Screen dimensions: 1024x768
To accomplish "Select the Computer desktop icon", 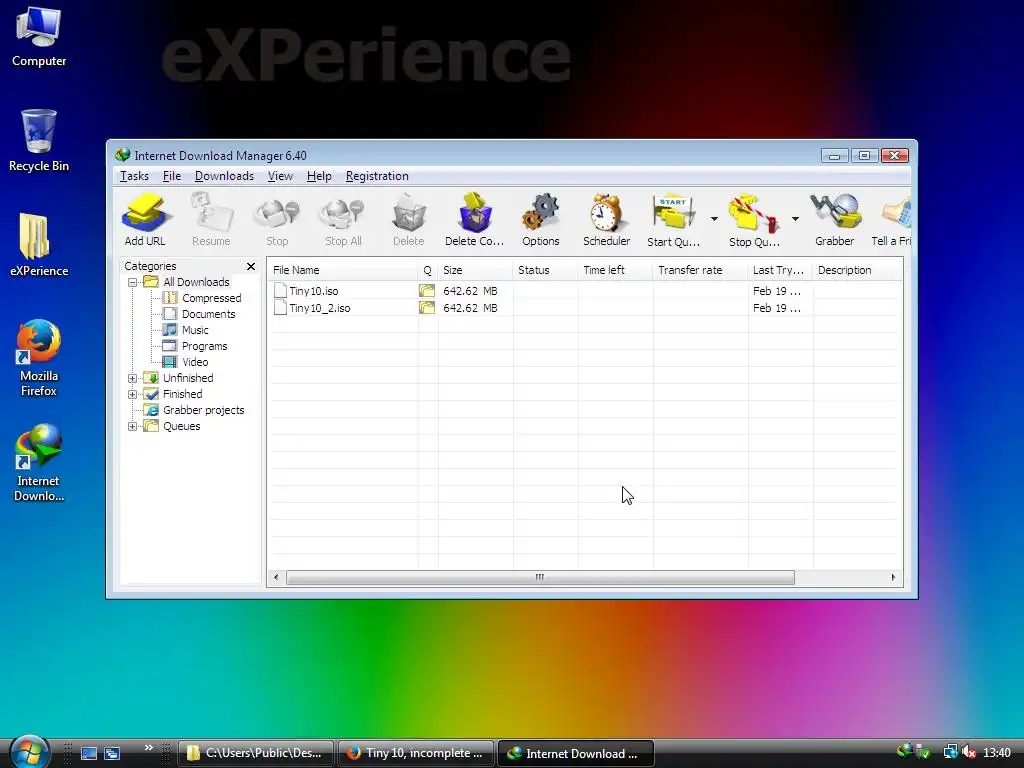I will click(x=39, y=37).
